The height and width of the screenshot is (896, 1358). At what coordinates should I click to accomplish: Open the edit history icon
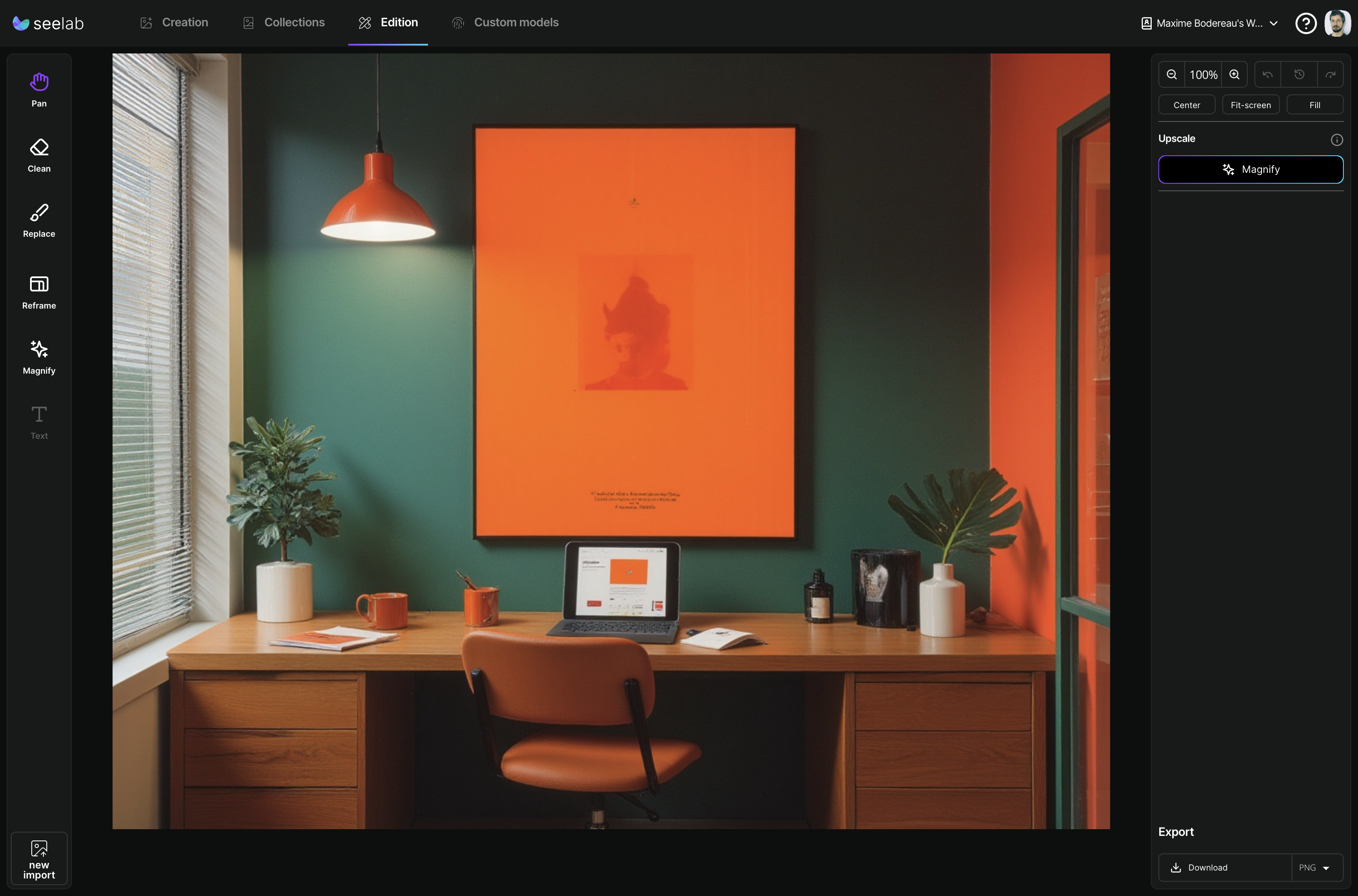1299,75
